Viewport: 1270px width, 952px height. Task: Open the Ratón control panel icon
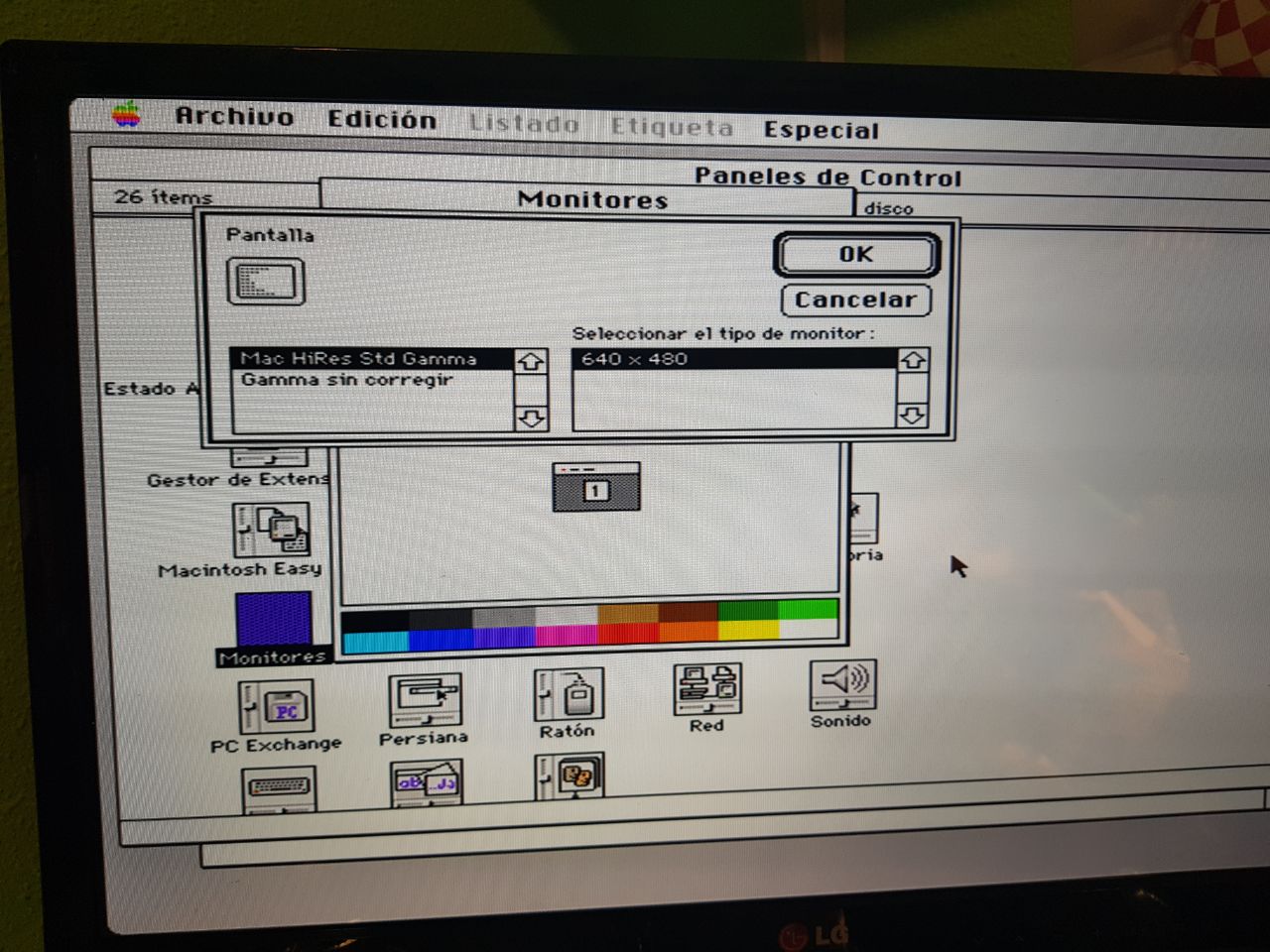tap(569, 694)
